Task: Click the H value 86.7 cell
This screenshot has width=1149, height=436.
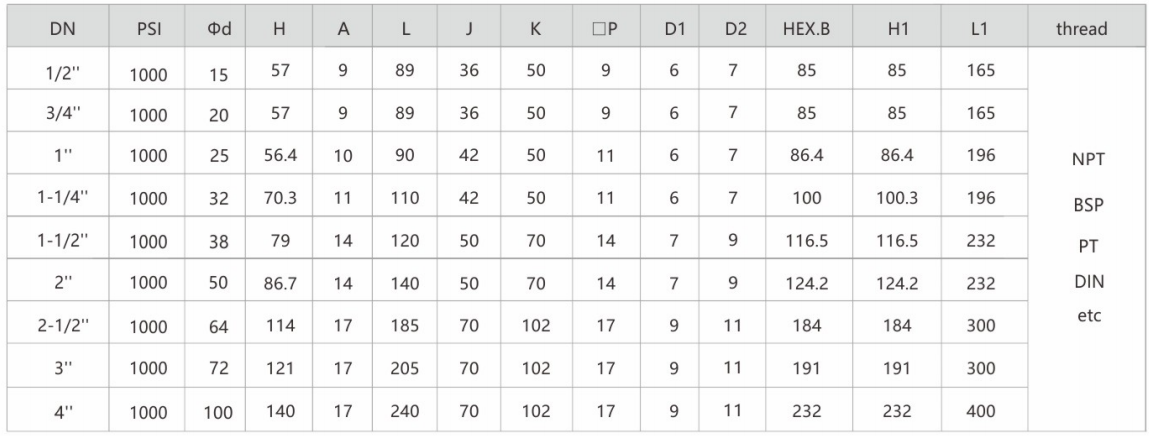Action: (x=279, y=284)
